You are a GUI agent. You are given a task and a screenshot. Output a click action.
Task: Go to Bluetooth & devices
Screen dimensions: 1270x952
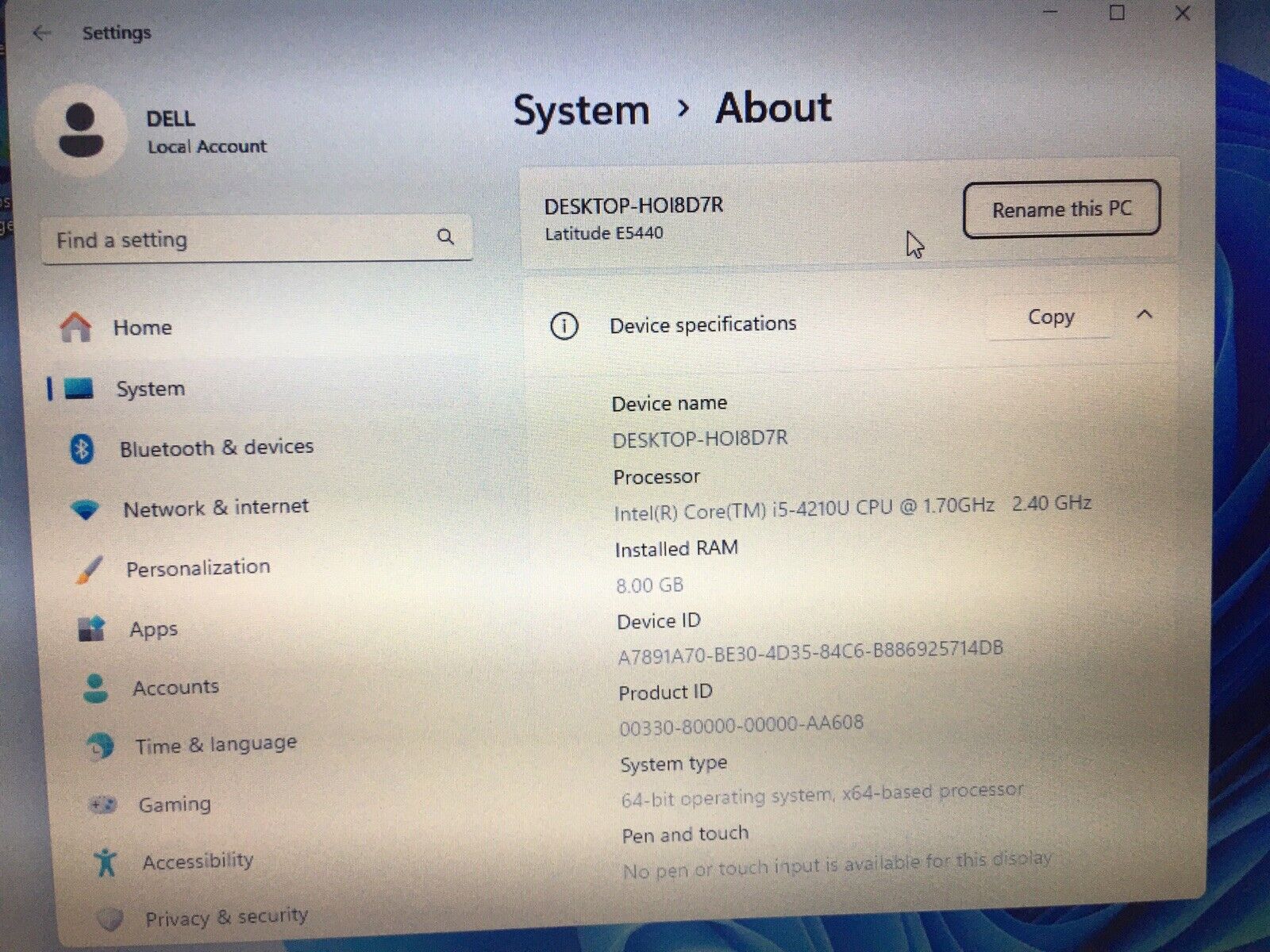coord(217,447)
